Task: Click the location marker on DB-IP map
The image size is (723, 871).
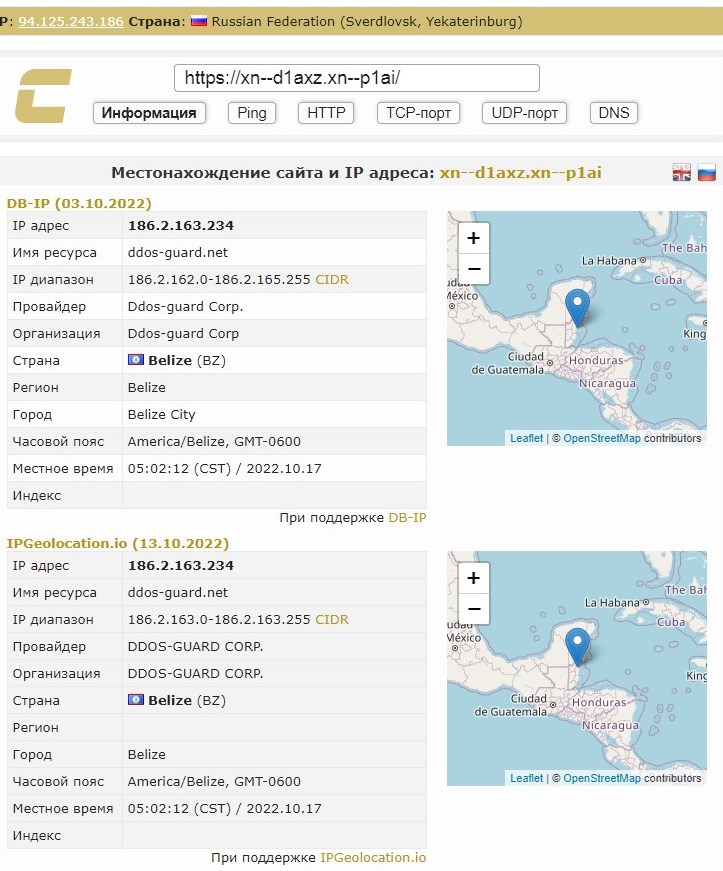Action: point(577,305)
